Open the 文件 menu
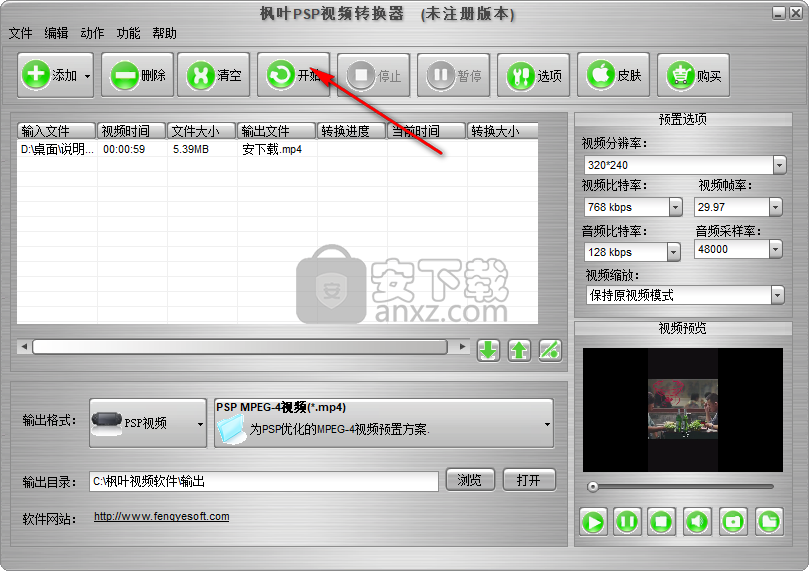The height and width of the screenshot is (571, 809). tap(21, 34)
